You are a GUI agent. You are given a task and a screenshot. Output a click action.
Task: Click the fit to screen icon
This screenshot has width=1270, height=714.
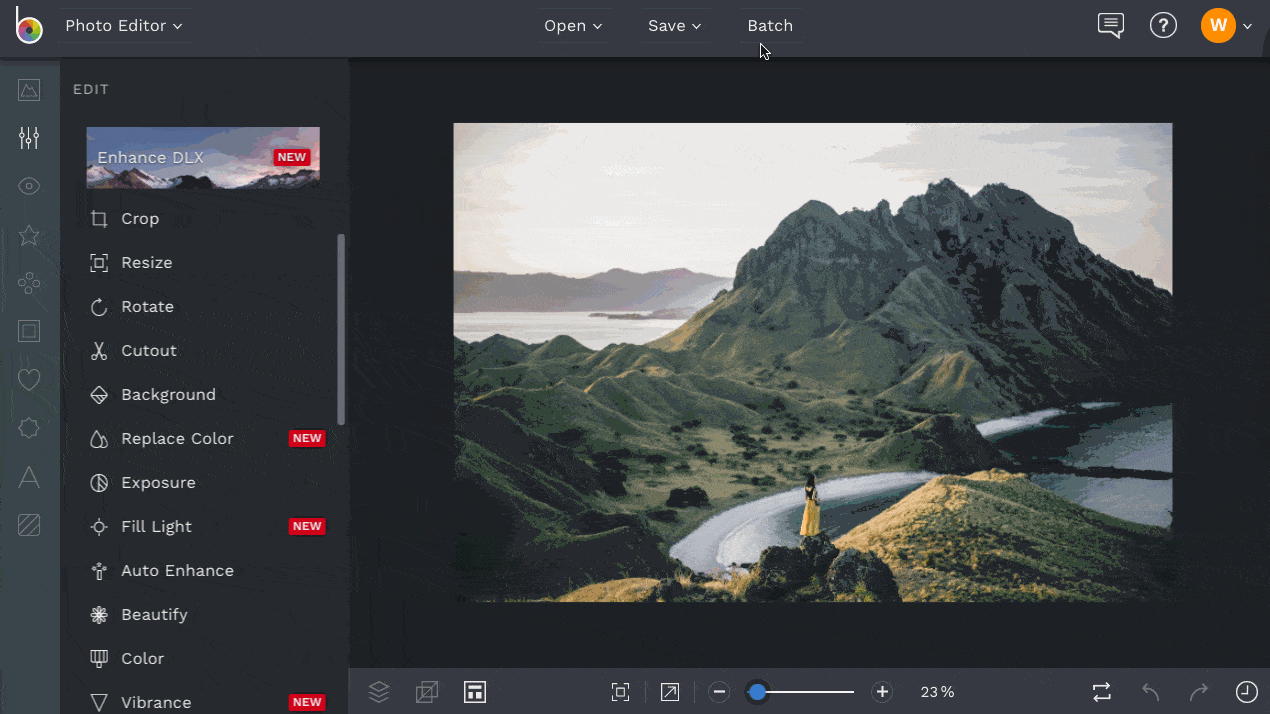(x=621, y=692)
